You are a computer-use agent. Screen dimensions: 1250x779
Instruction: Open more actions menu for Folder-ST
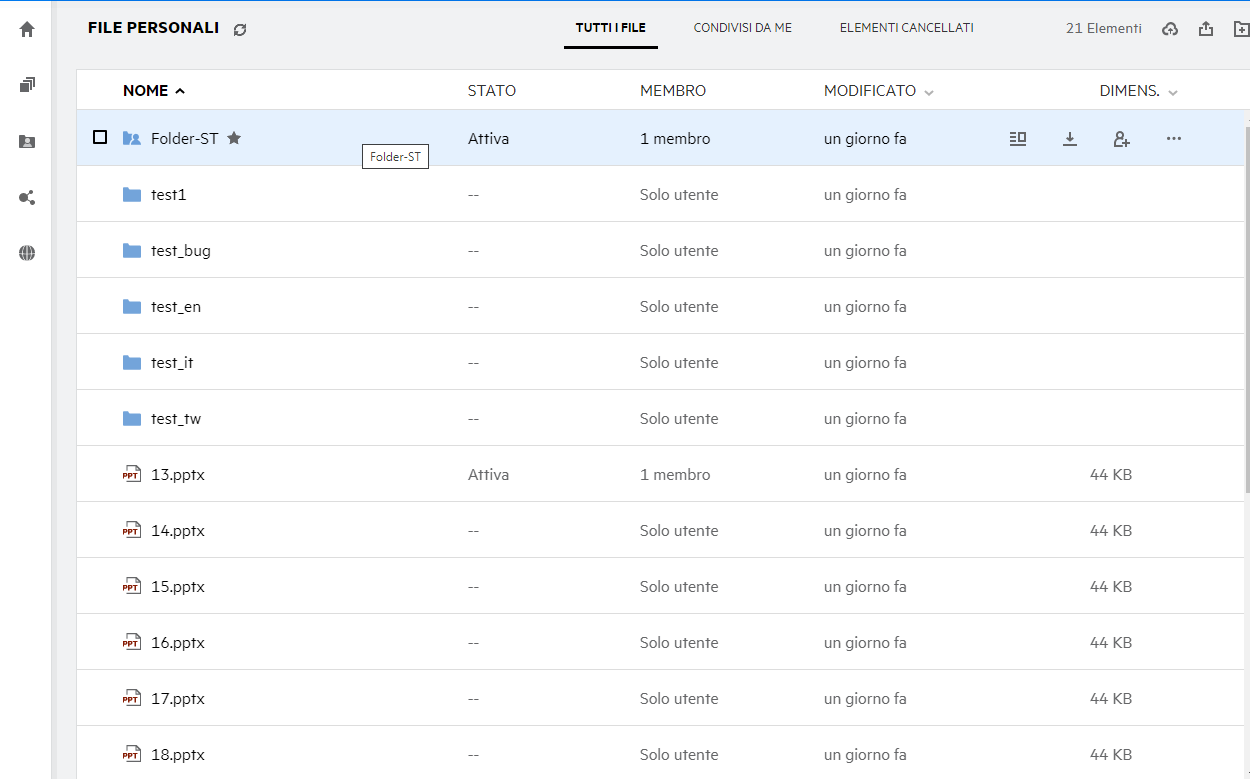tap(1174, 139)
